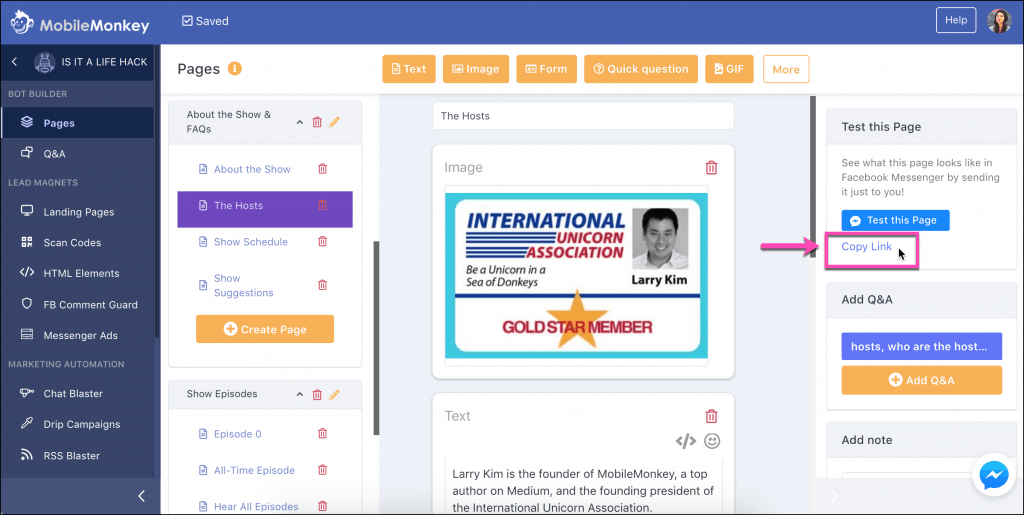Collapse the left sidebar
Screen dimensions: 1024x515
(x=142, y=497)
